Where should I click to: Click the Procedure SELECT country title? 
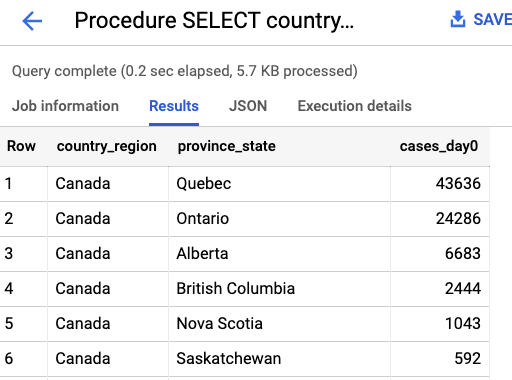[x=214, y=21]
